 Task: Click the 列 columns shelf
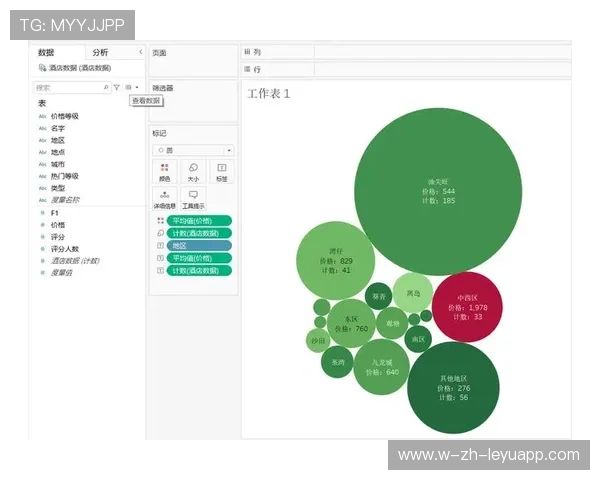point(407,52)
